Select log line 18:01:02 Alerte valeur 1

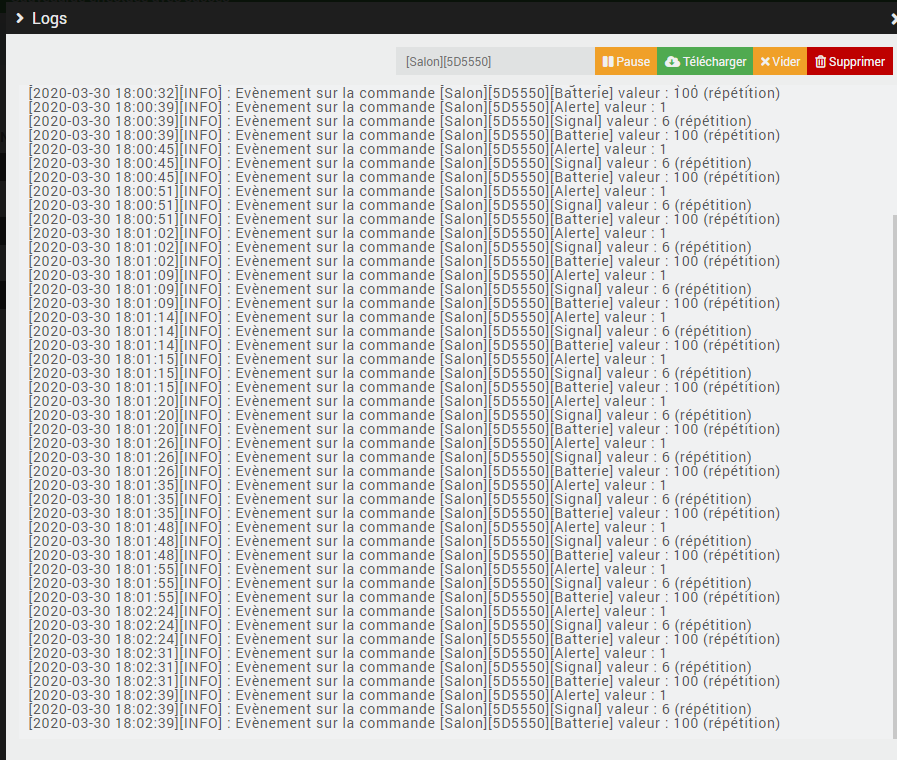point(348,233)
